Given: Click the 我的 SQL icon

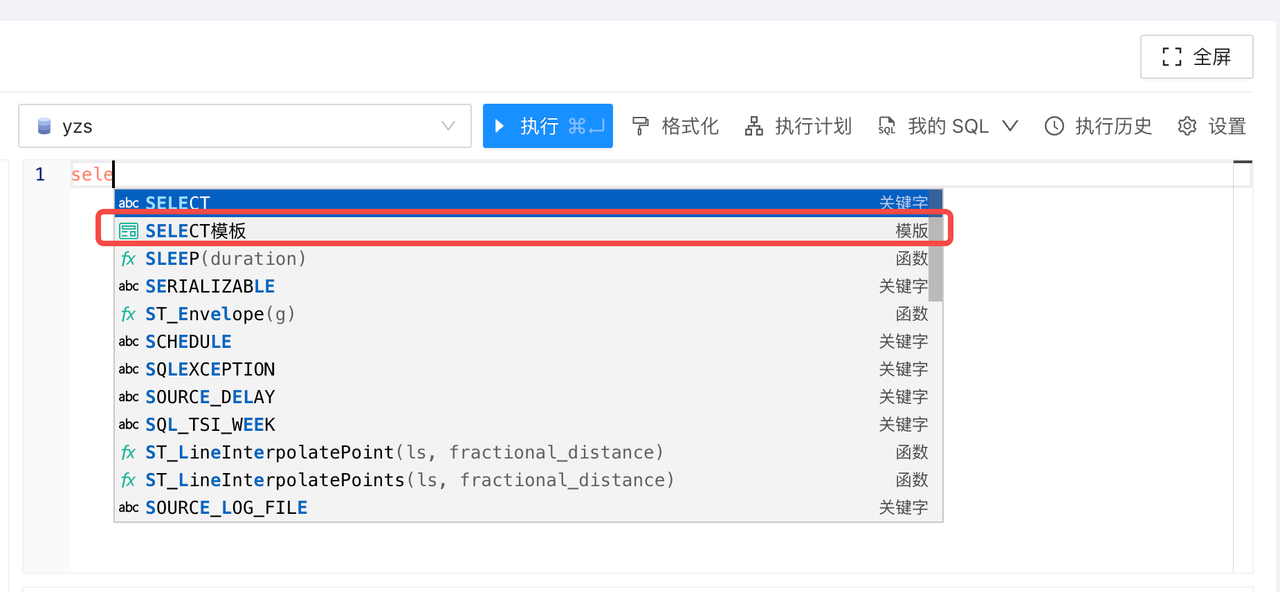Looking at the screenshot, I should point(885,125).
